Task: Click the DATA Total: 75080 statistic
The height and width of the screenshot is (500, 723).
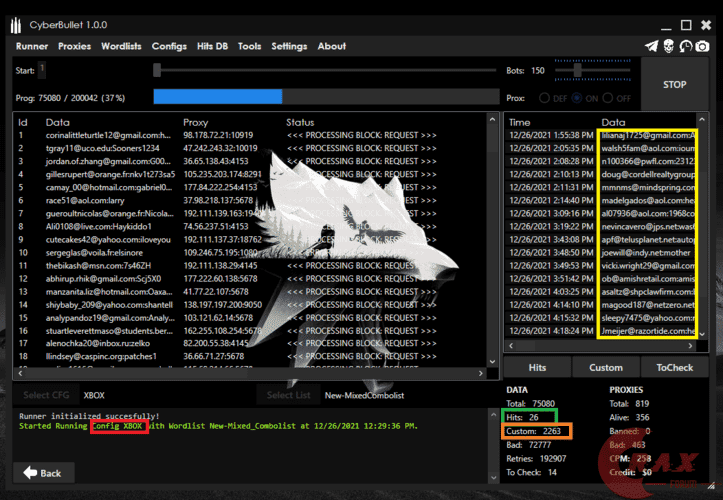Action: 531,403
